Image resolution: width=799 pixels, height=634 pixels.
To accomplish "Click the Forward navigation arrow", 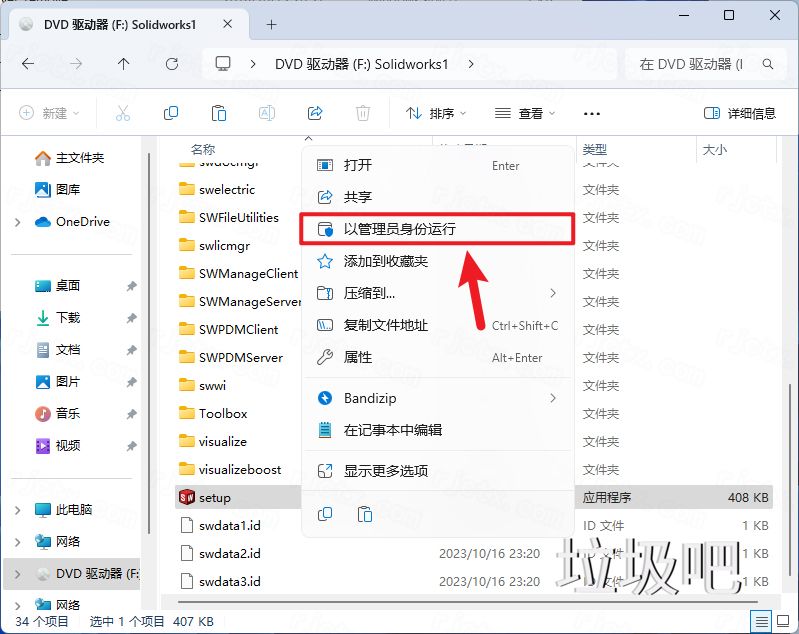I will point(76,64).
